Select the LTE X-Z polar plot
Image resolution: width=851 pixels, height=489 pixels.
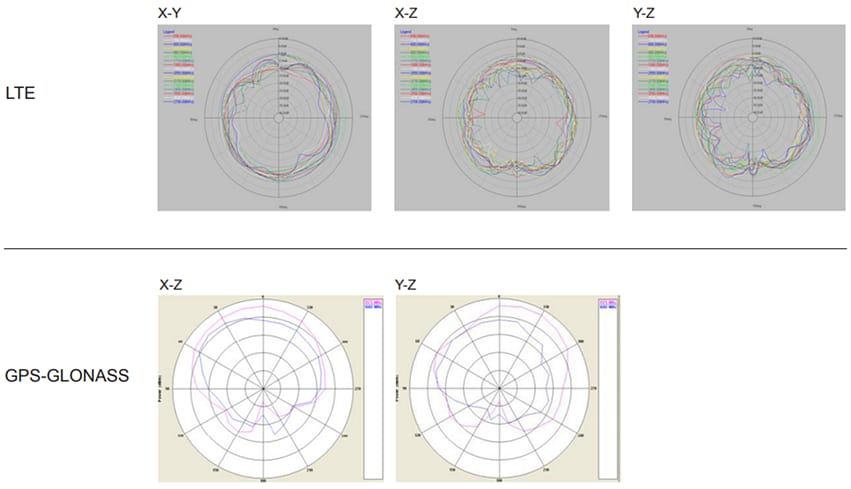(x=516, y=118)
